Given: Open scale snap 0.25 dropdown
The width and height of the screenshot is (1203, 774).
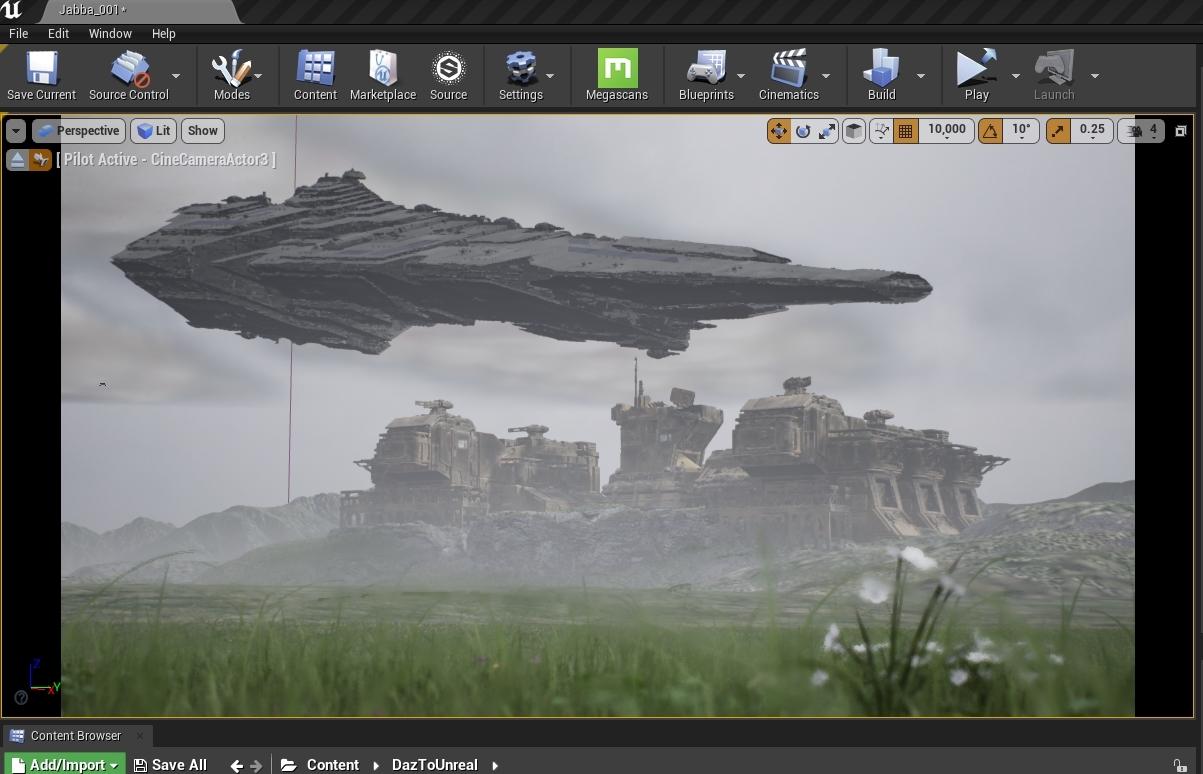Looking at the screenshot, I should click(x=1092, y=131).
